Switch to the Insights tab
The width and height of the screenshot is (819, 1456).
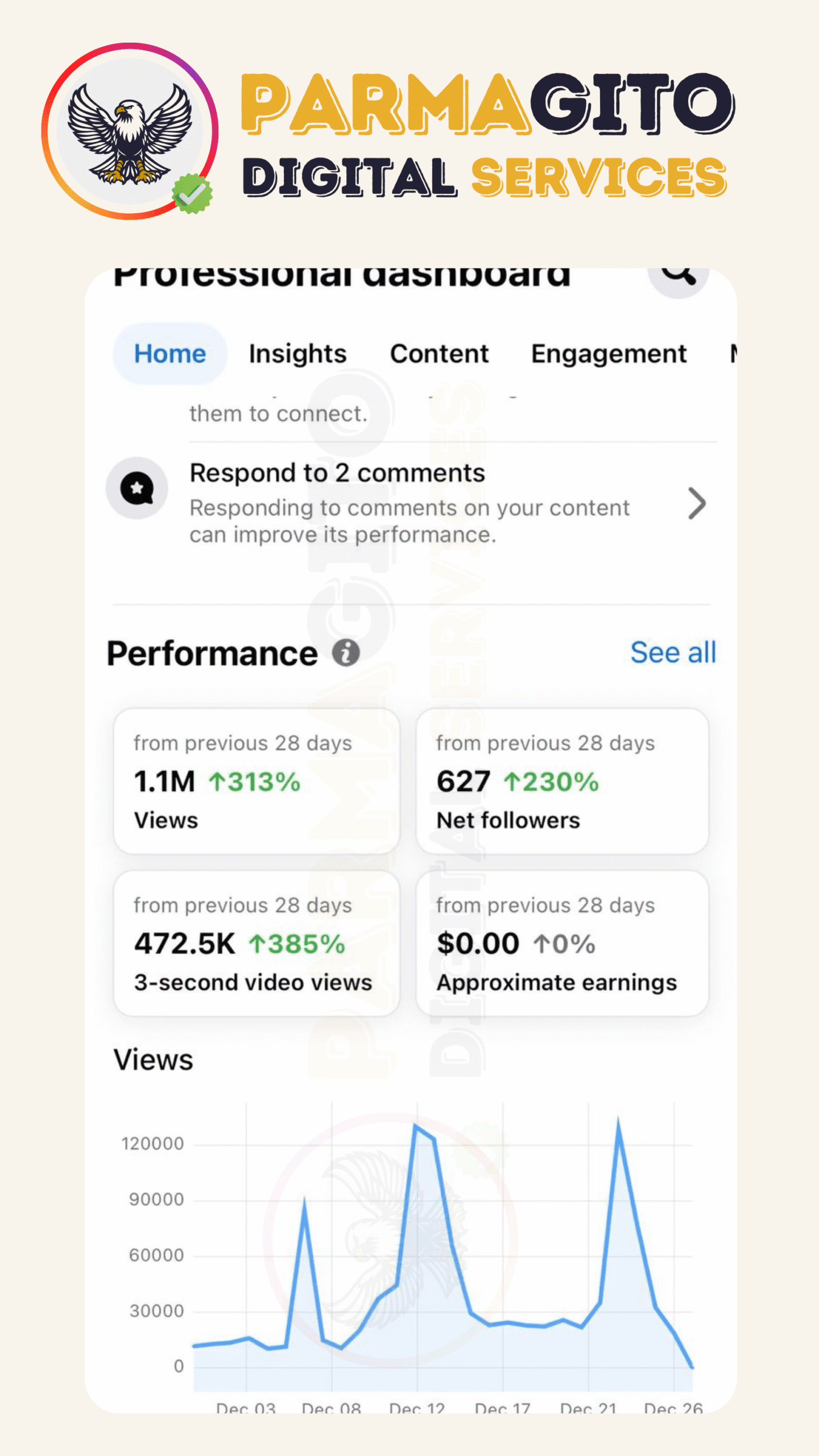tap(297, 354)
